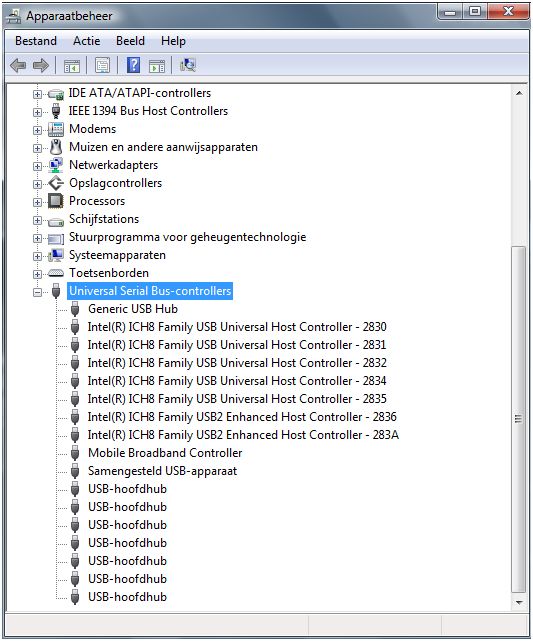The width and height of the screenshot is (533, 641).
Task: Click Scan for hardware changes icon
Action: point(188,65)
